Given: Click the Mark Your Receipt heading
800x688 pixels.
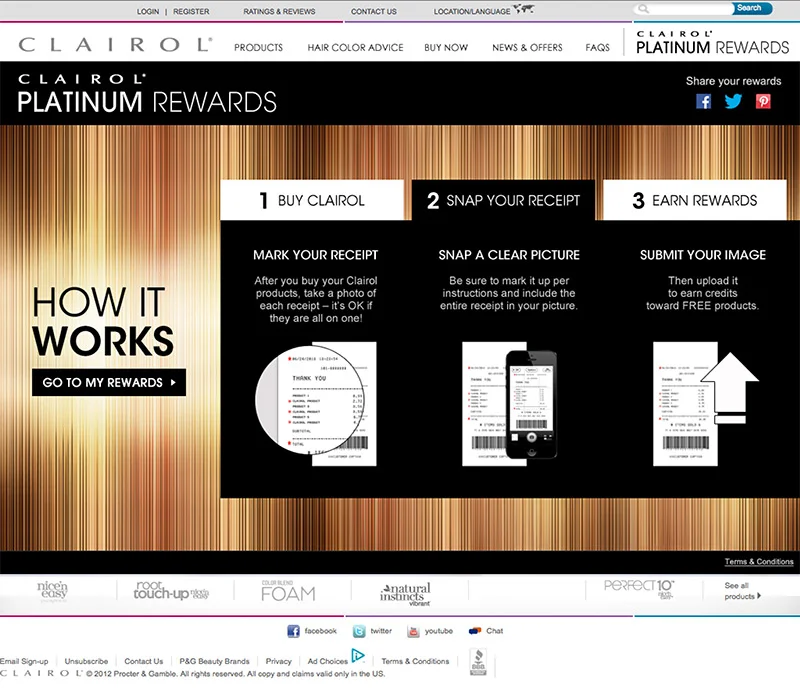Looking at the screenshot, I should pos(315,255).
